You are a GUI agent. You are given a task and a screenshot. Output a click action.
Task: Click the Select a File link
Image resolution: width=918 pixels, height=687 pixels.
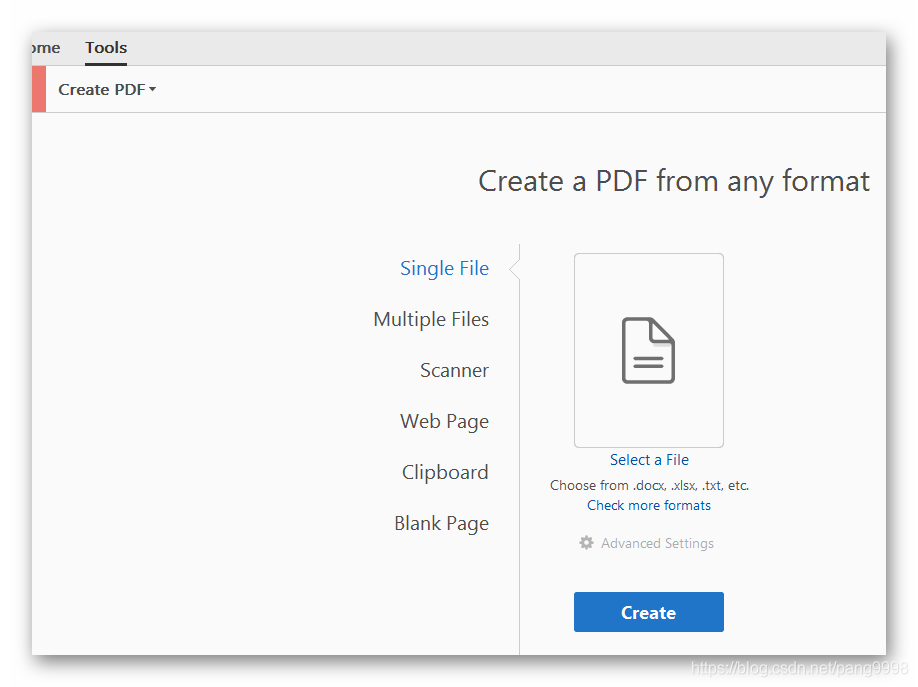coord(648,459)
